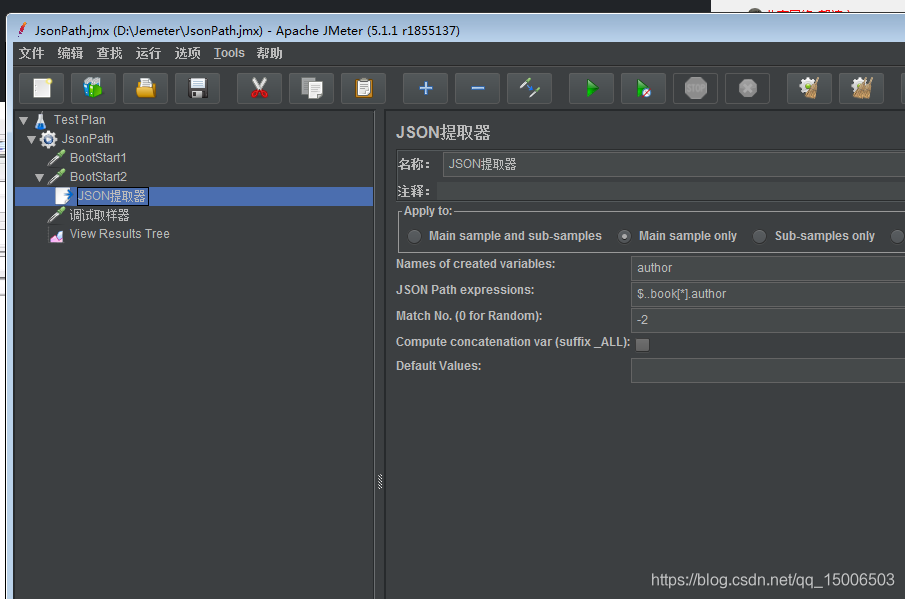The height and width of the screenshot is (599, 905).
Task: Click Names of created variables field
Action: [768, 268]
